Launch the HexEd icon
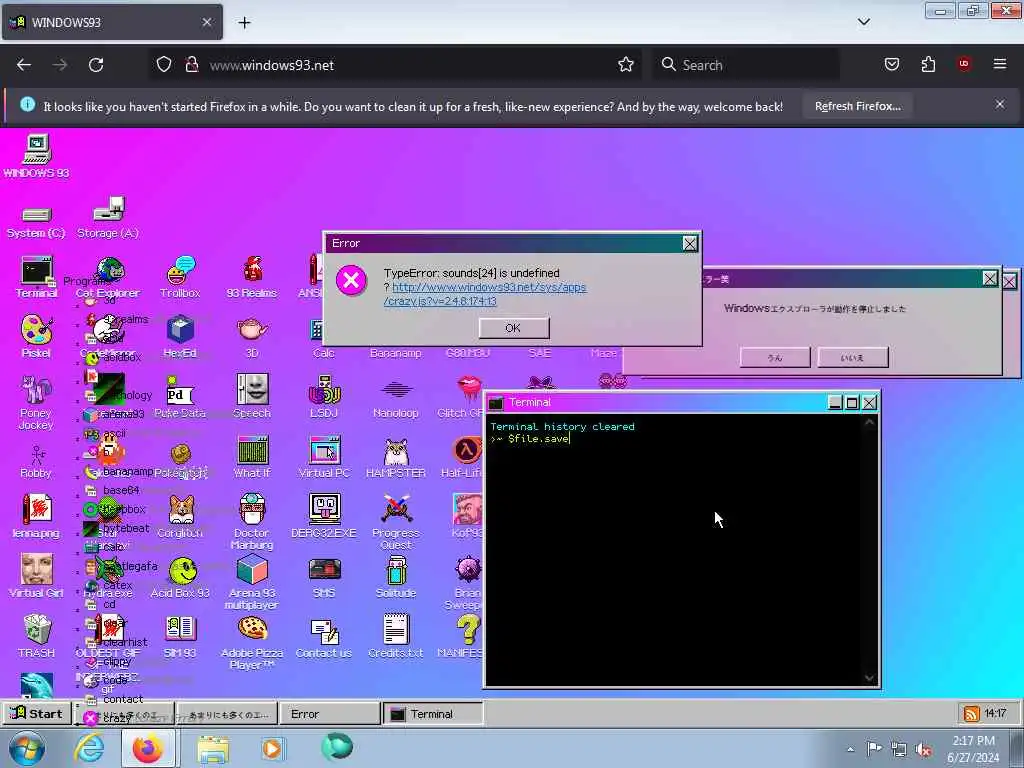 [180, 336]
